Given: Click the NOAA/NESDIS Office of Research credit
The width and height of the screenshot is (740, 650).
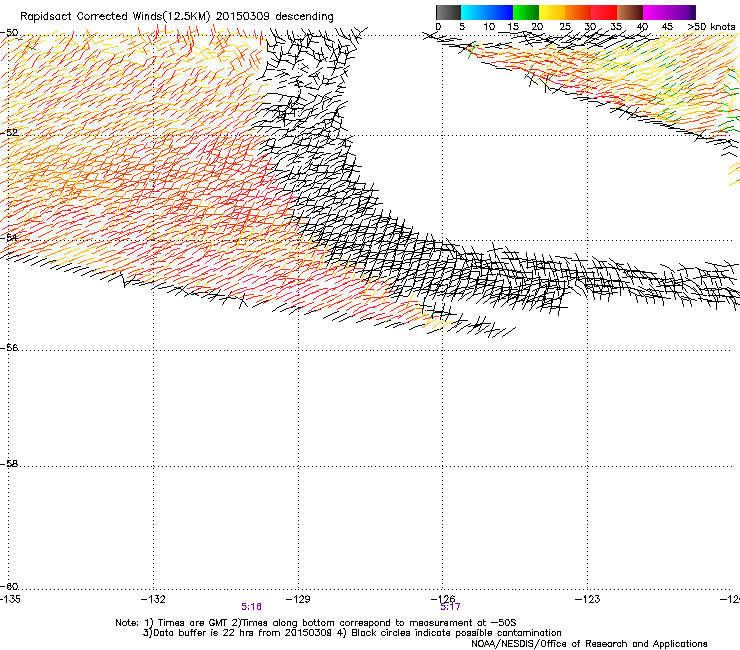Looking at the screenshot, I should pos(589,643).
